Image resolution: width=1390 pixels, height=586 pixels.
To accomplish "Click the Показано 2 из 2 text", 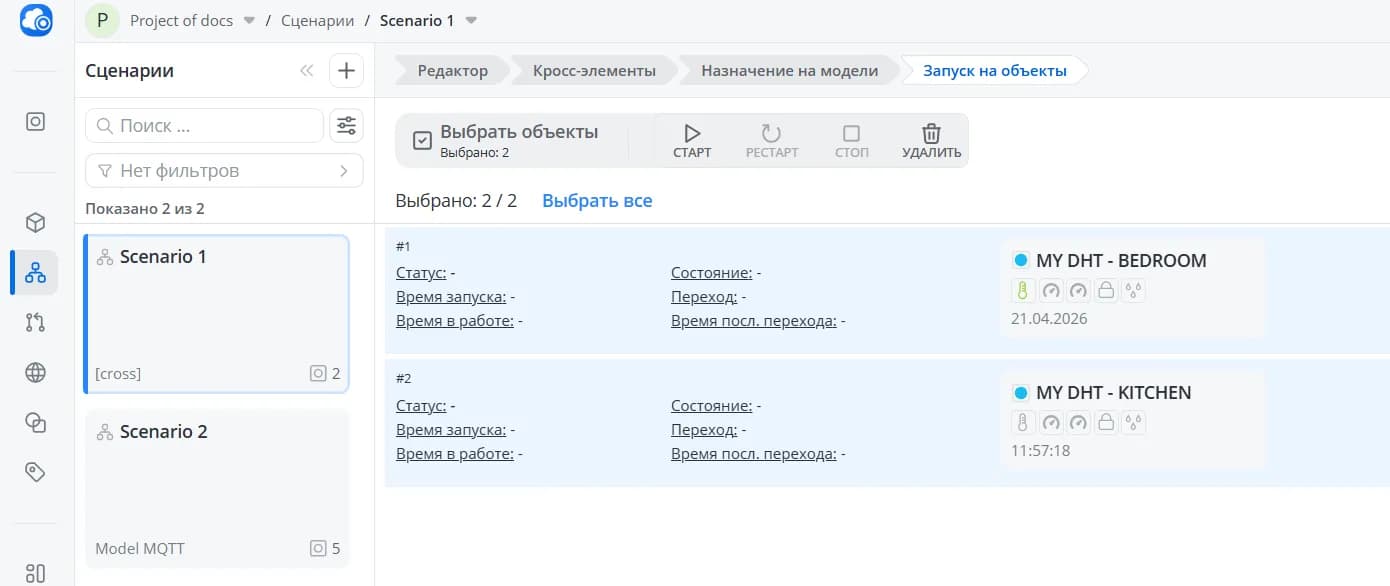I will click(x=145, y=209).
